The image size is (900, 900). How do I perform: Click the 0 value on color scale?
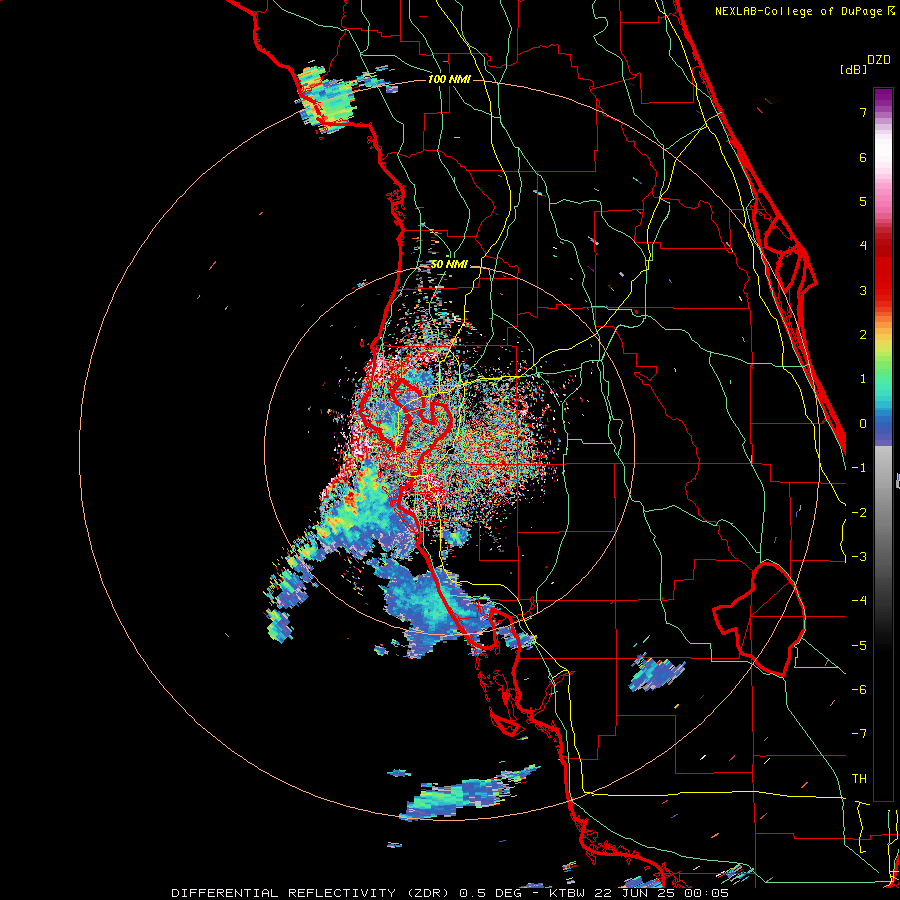pos(863,424)
